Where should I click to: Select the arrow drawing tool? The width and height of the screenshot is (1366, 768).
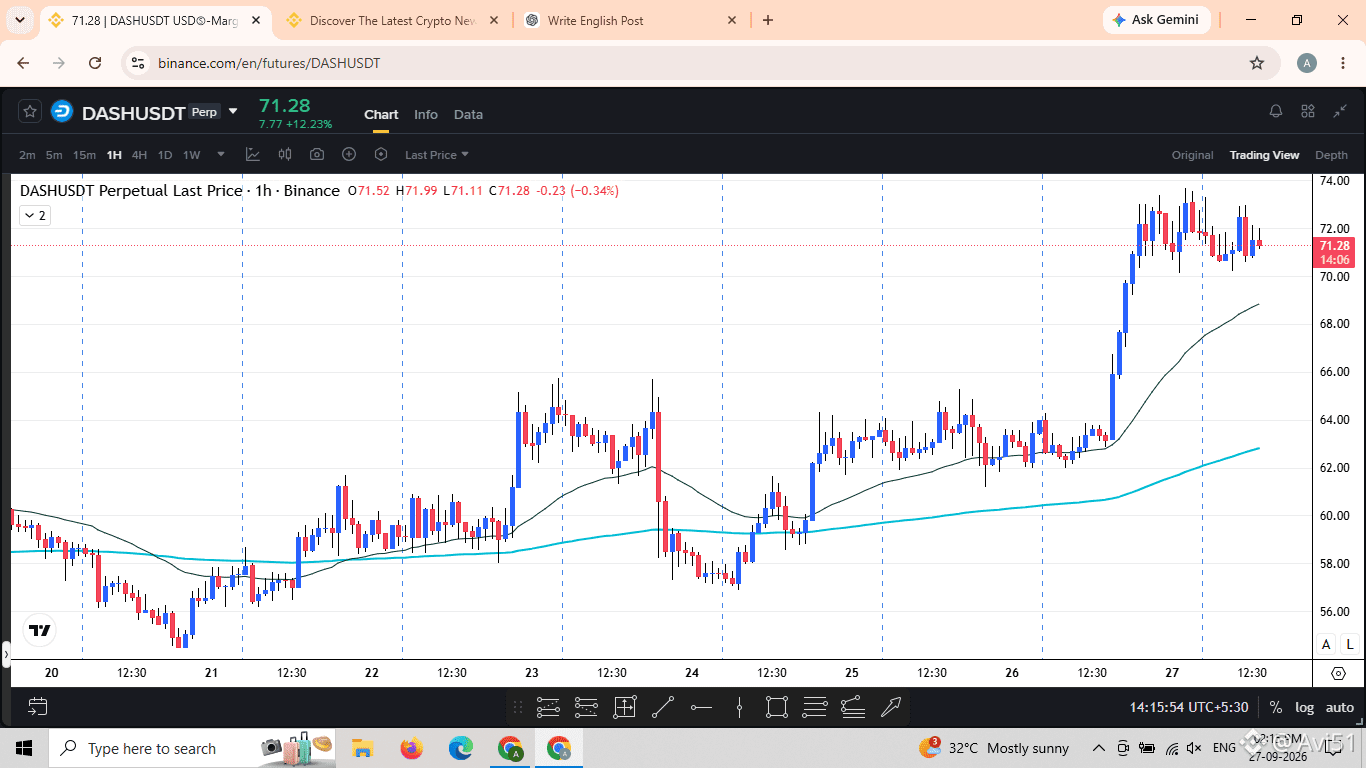click(x=891, y=707)
